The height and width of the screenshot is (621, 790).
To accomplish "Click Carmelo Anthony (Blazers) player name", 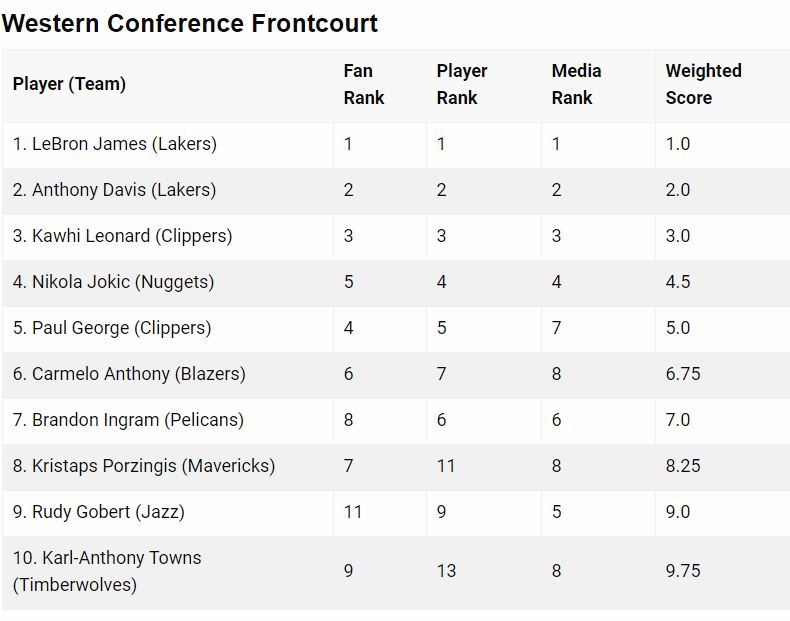I will (x=129, y=374).
